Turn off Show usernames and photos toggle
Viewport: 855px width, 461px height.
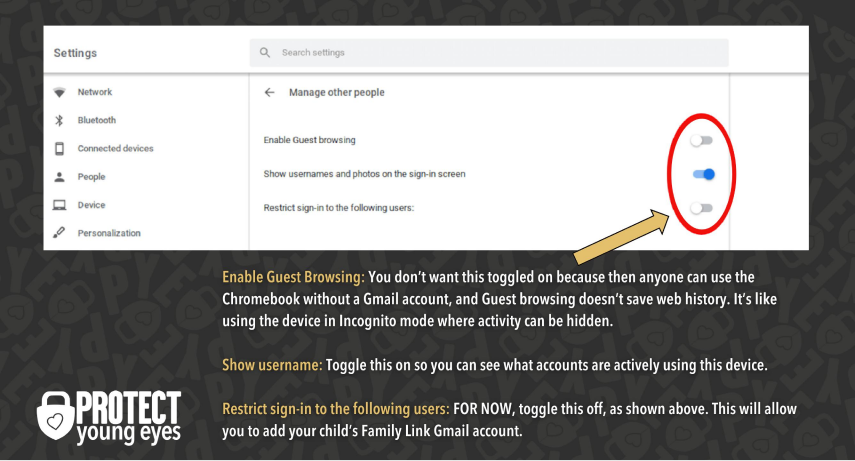click(703, 175)
